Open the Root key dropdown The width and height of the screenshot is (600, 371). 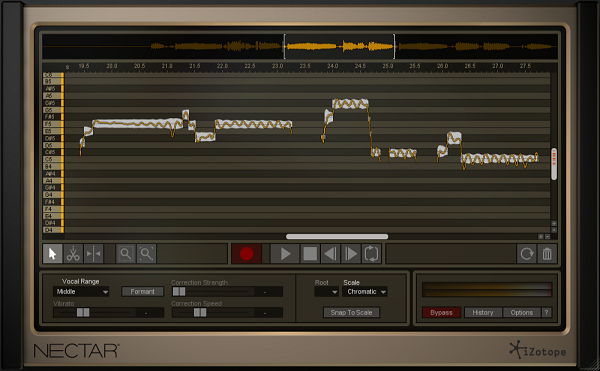tap(326, 292)
